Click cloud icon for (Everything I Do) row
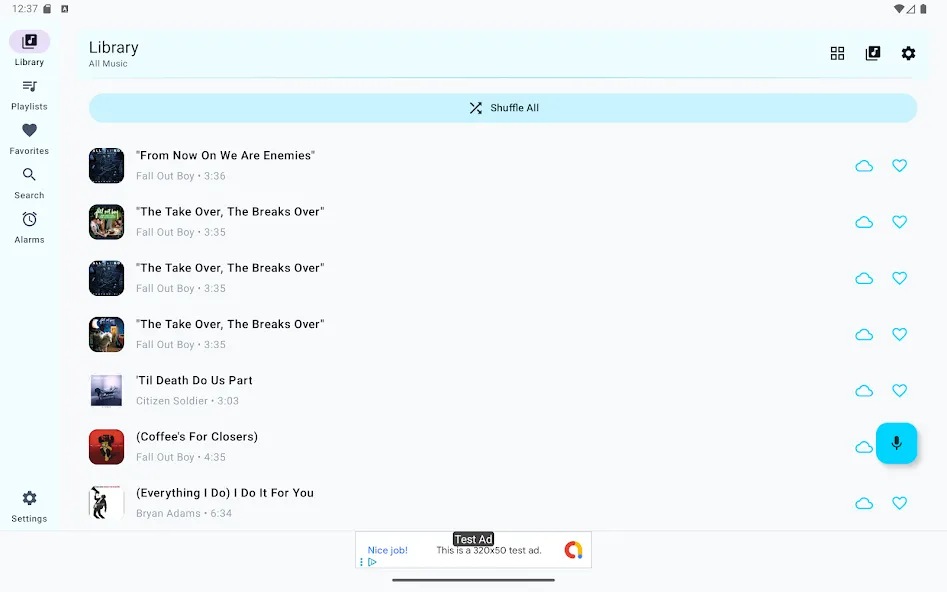The width and height of the screenshot is (947, 592). point(864,503)
